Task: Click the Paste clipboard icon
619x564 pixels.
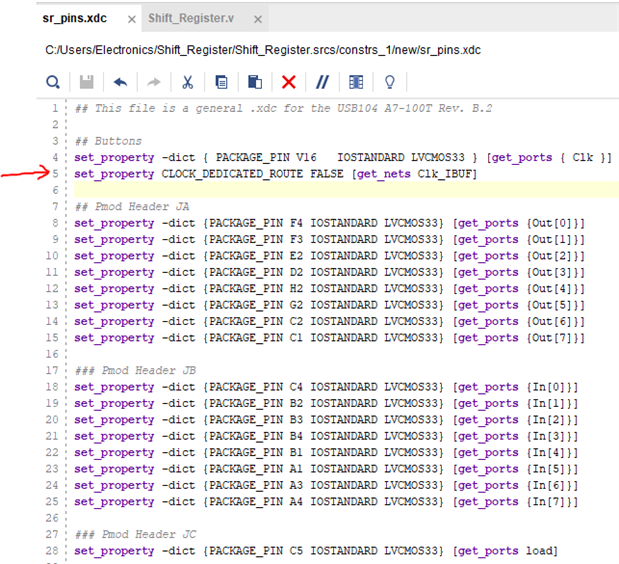Action: pos(255,82)
